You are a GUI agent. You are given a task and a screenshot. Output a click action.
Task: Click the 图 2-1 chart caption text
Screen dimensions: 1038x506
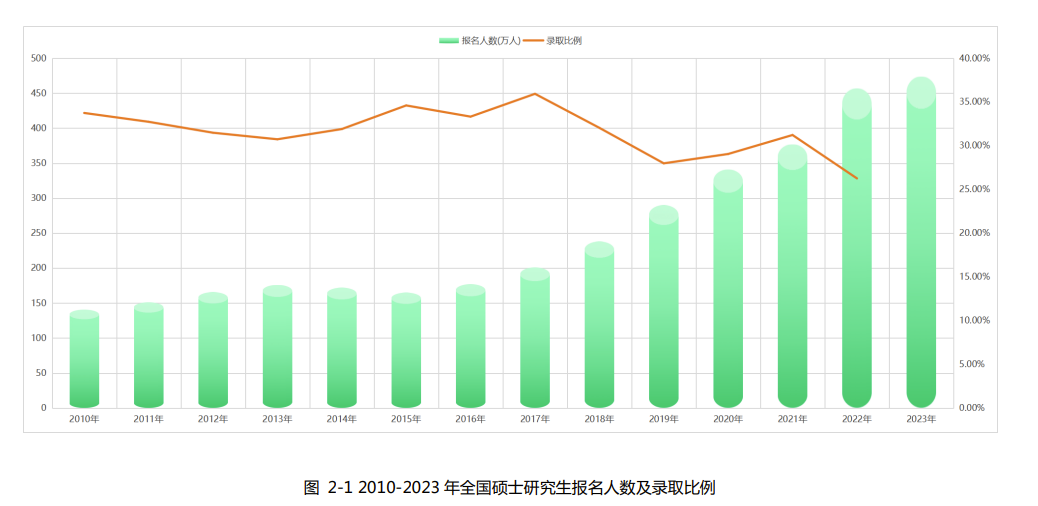510,488
